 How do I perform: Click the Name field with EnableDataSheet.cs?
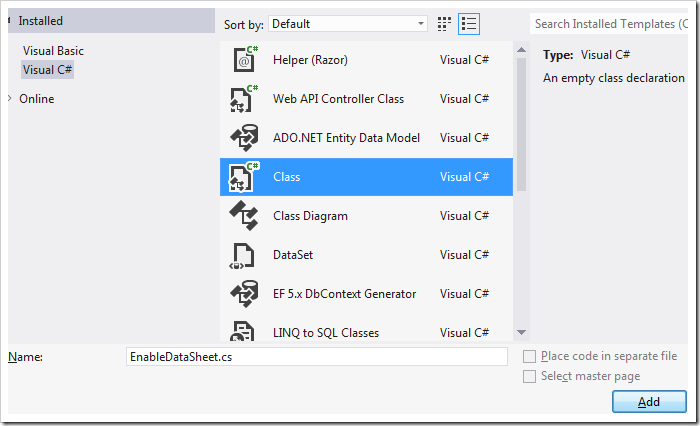(x=317, y=357)
